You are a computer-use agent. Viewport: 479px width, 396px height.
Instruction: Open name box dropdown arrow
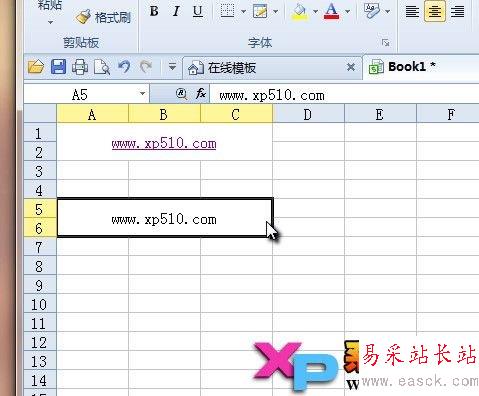142,94
